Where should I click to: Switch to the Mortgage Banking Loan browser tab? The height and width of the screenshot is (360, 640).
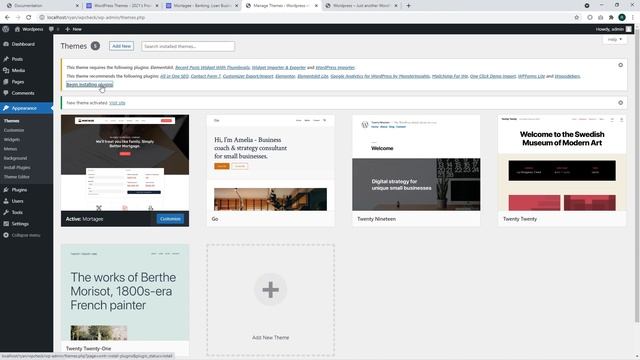(x=201, y=6)
